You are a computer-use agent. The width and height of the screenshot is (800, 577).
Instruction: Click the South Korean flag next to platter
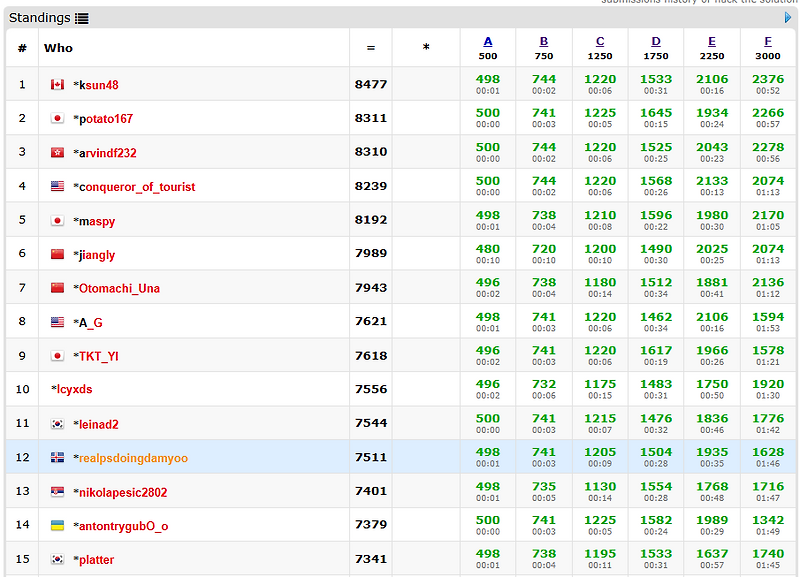[x=57, y=559]
